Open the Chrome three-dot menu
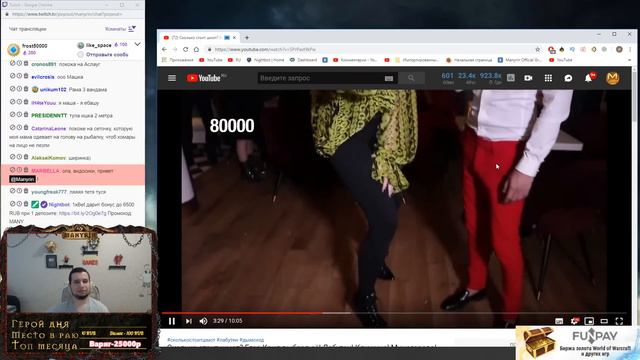 point(629,49)
